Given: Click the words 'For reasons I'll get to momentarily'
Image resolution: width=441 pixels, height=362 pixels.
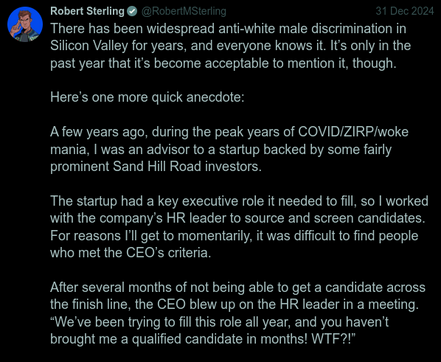Looking at the screenshot, I should coord(151,236).
